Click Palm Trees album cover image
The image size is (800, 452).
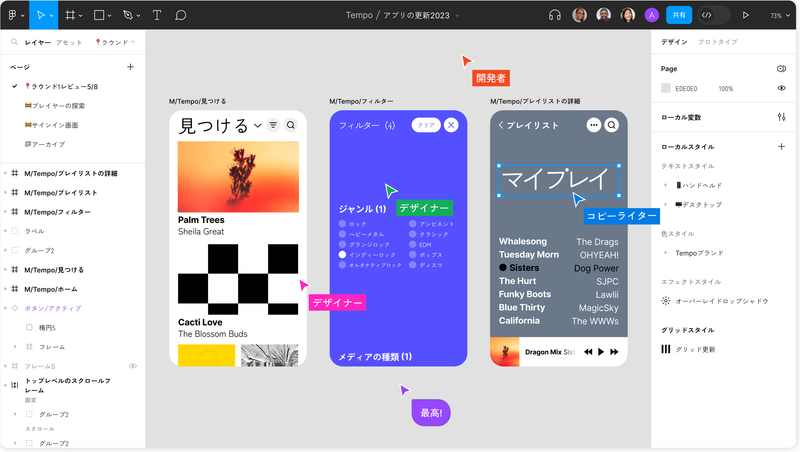tap(238, 177)
